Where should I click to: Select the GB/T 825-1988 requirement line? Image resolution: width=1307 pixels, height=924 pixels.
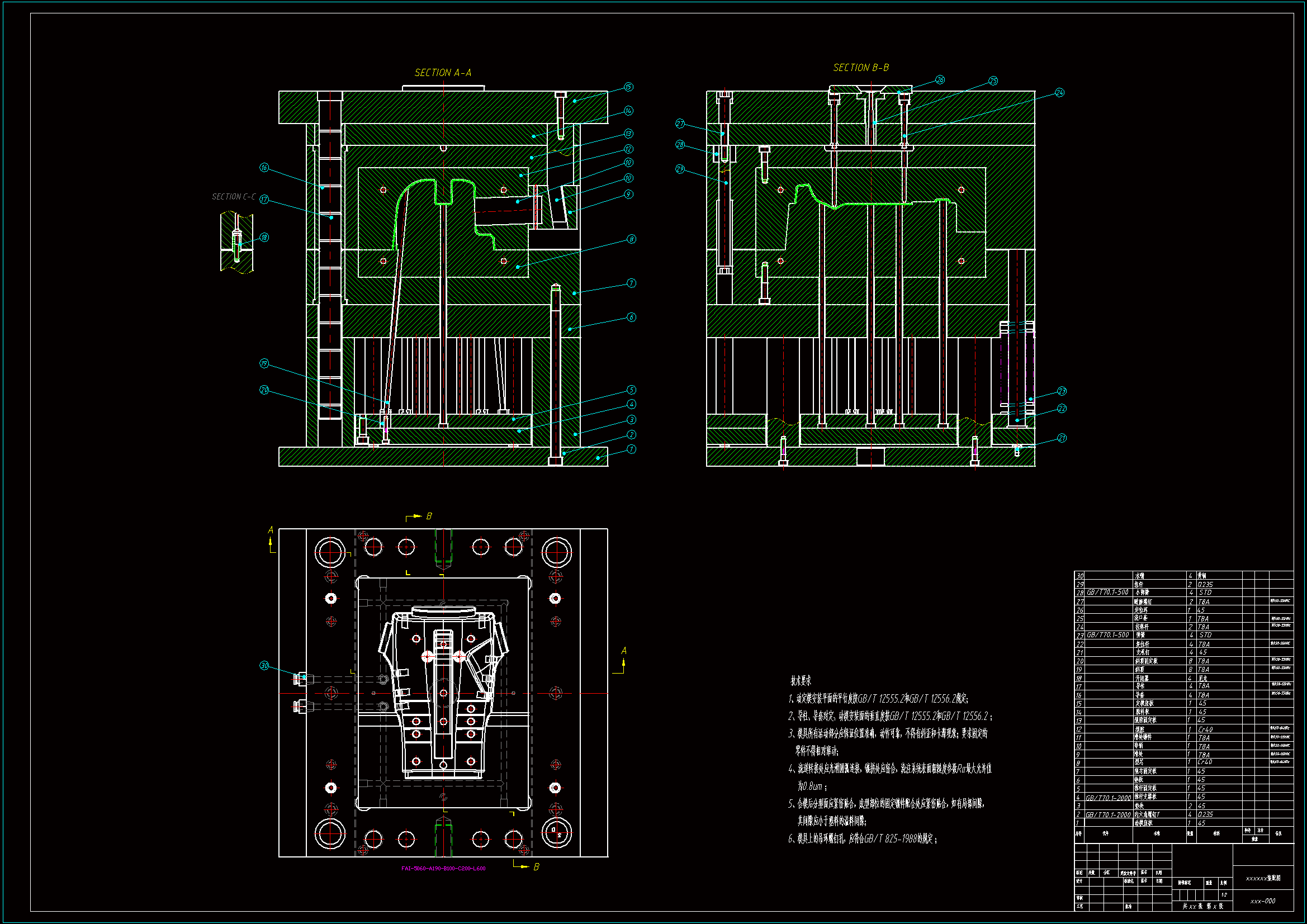(x=862, y=839)
